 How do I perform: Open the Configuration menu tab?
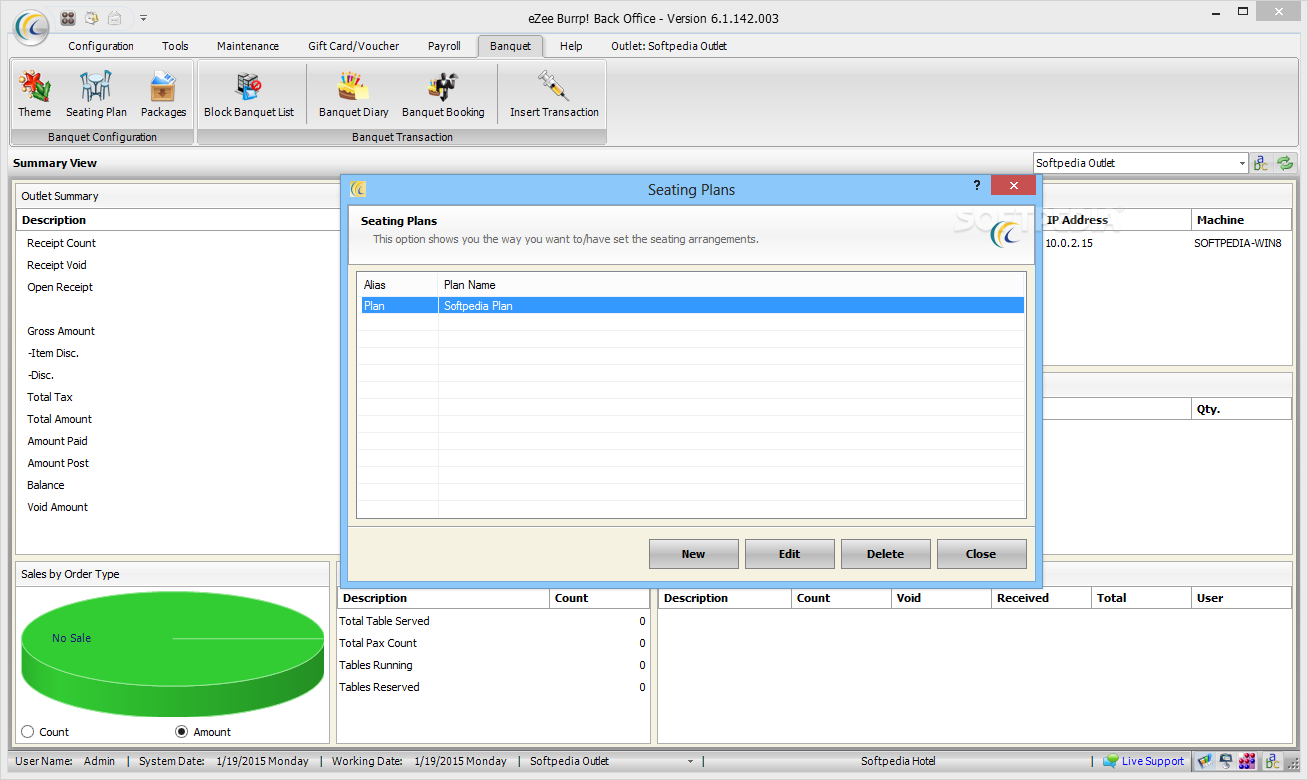(x=101, y=46)
